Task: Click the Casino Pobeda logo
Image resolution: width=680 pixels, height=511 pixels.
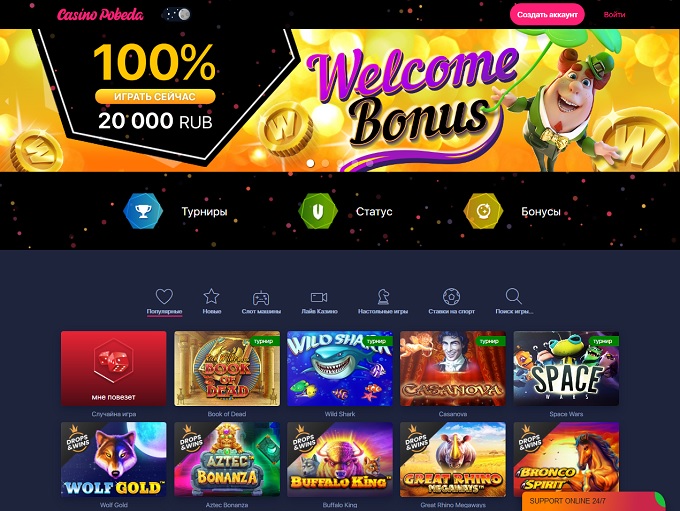Action: tap(100, 15)
